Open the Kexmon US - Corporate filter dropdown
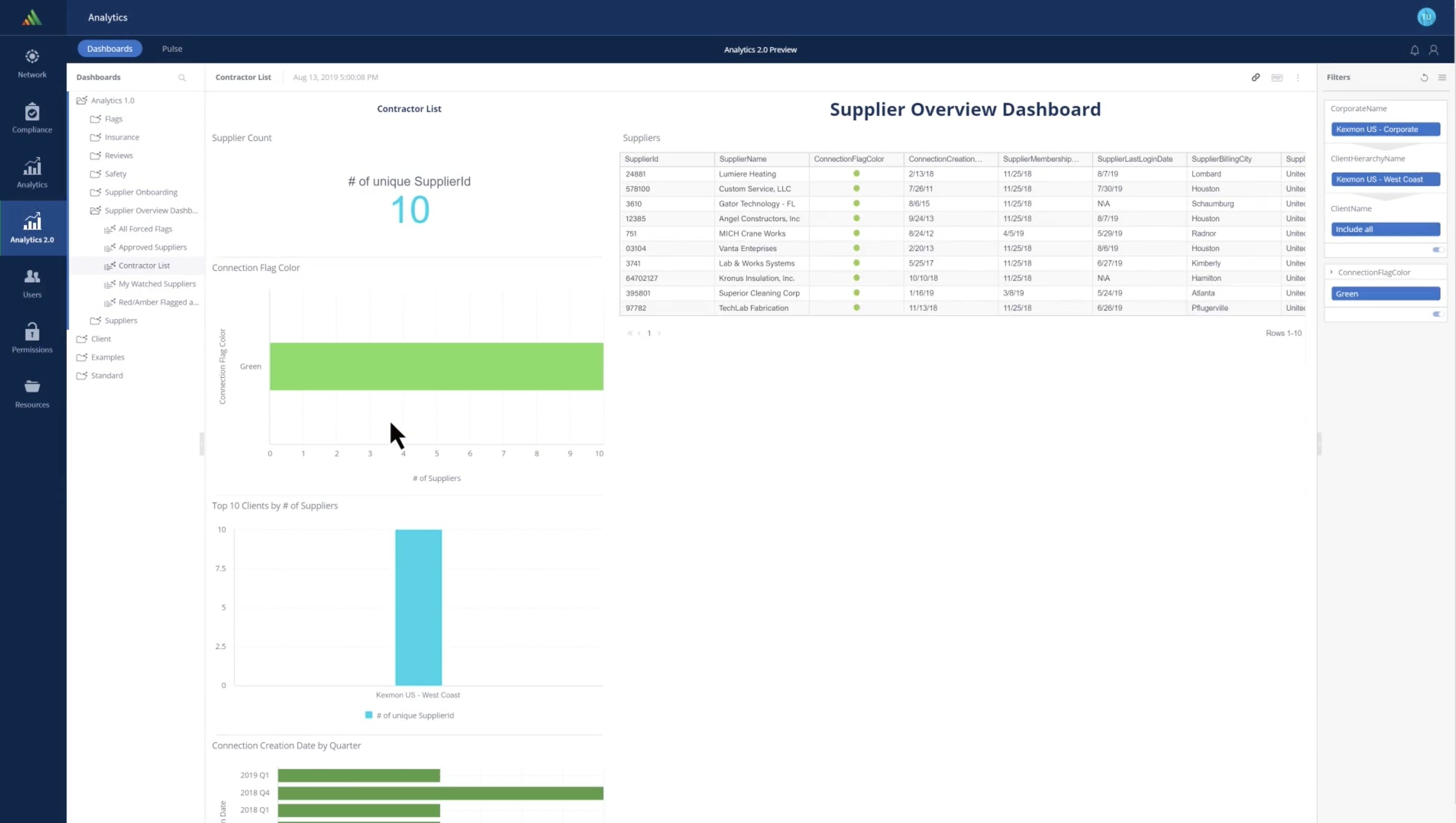Image resolution: width=1456 pixels, height=823 pixels. 1385,129
